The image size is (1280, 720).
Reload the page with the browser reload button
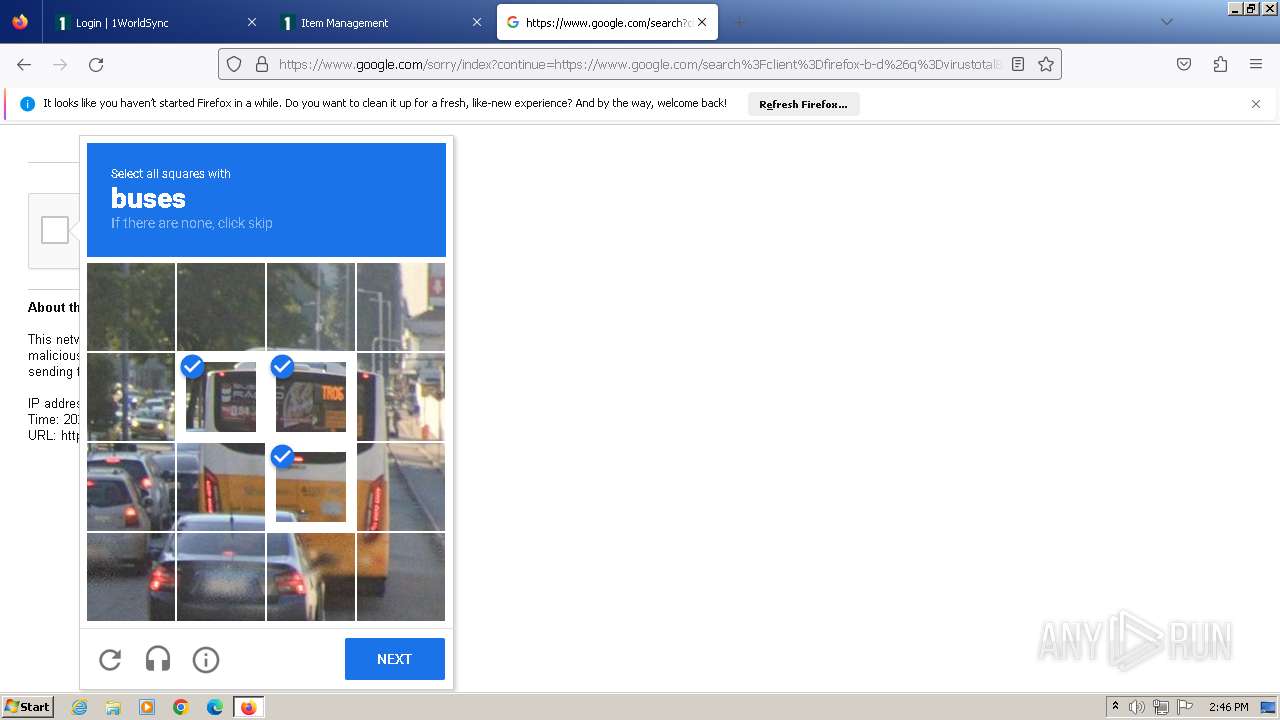click(96, 64)
